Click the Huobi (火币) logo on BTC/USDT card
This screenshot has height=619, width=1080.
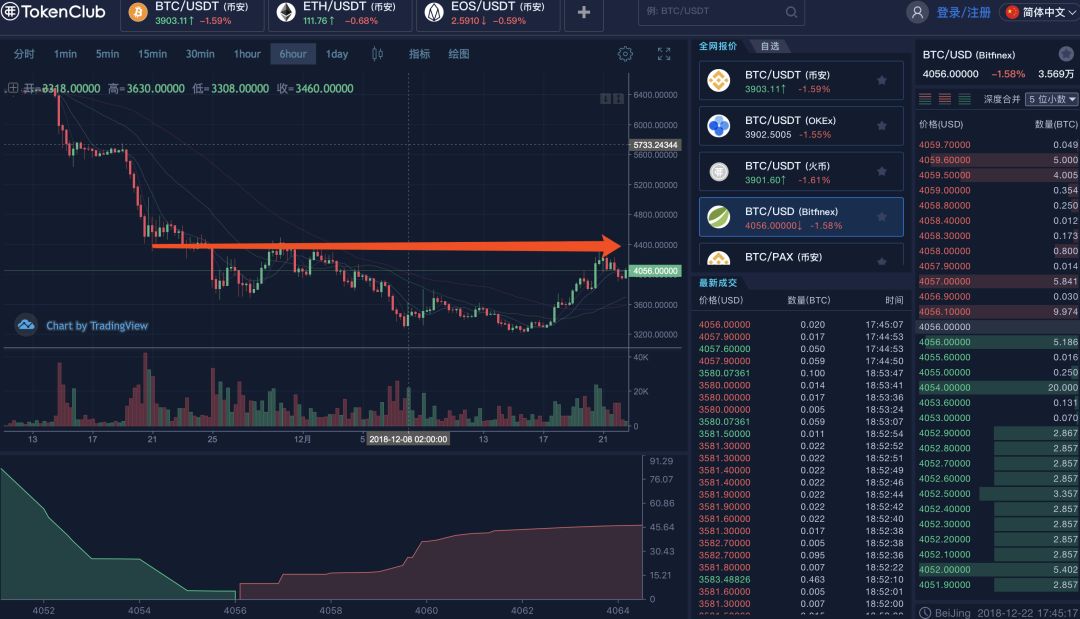[x=719, y=171]
